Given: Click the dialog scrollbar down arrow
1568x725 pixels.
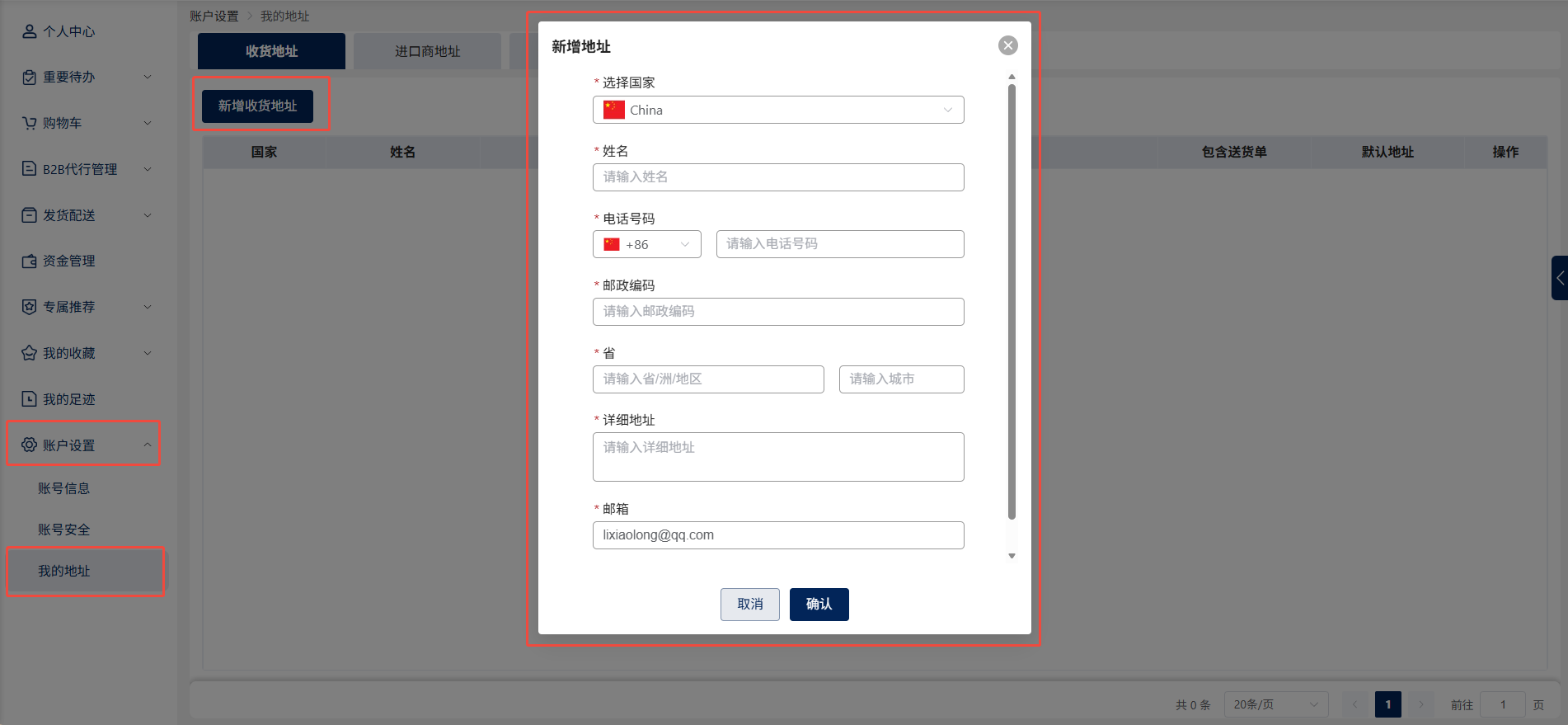Looking at the screenshot, I should [1012, 556].
